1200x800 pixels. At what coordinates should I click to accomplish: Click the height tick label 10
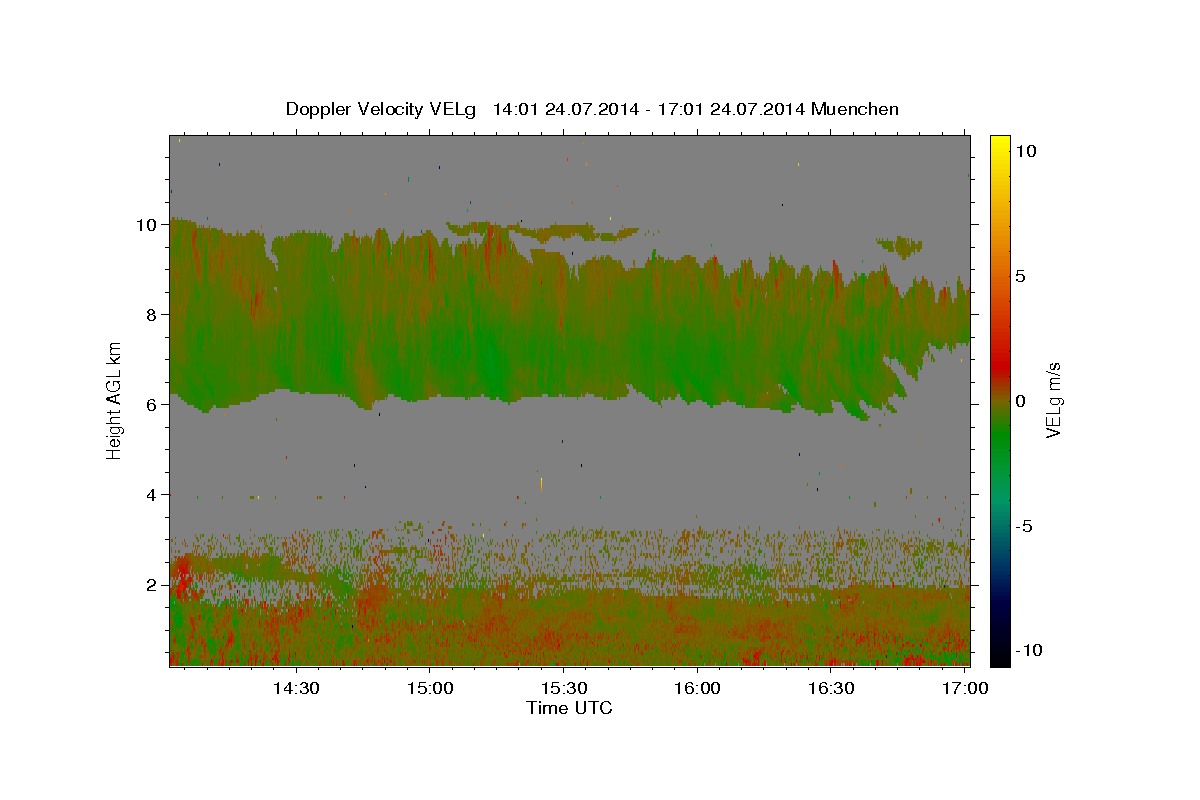pos(148,224)
